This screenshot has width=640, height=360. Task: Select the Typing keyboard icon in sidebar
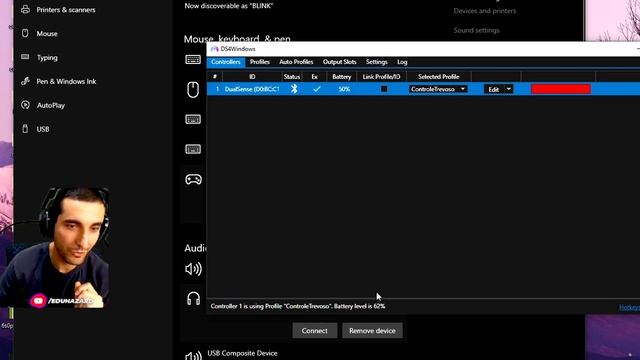[25, 57]
